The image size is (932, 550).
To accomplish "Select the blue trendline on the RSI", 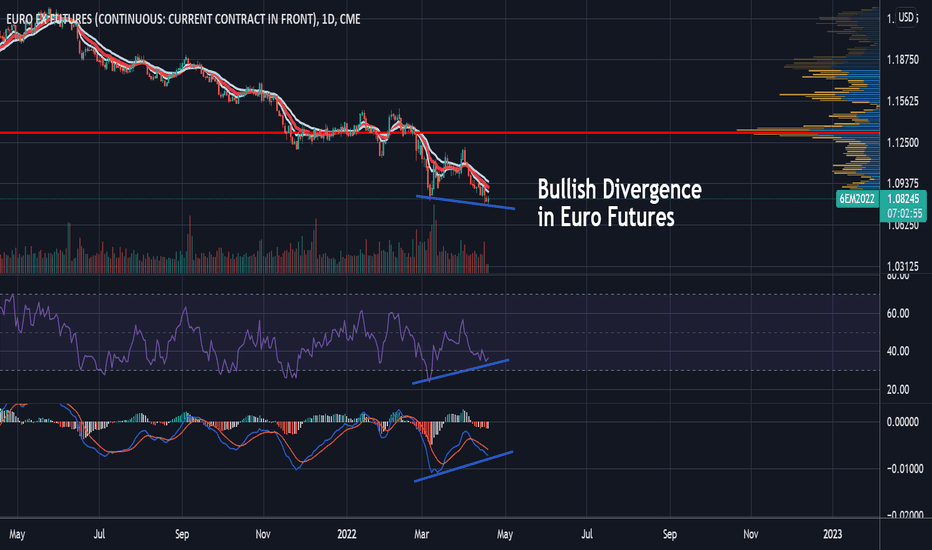I will click(x=461, y=372).
